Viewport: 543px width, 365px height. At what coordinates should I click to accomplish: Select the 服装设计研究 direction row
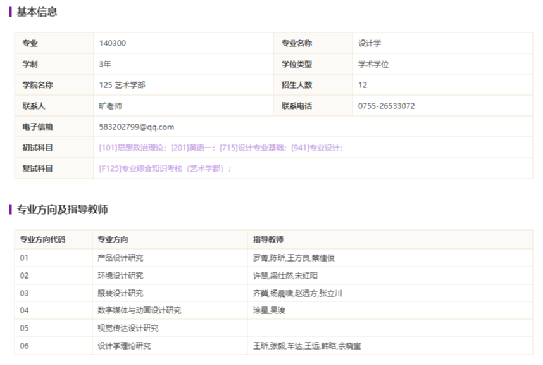[x=274, y=293]
